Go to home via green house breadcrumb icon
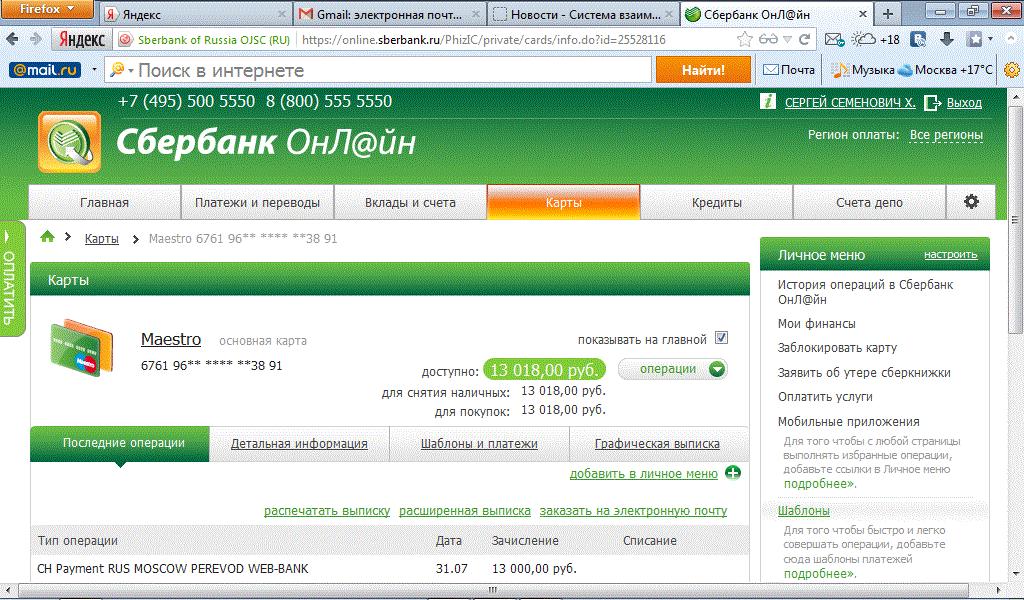The image size is (1024, 600). click(x=47, y=237)
